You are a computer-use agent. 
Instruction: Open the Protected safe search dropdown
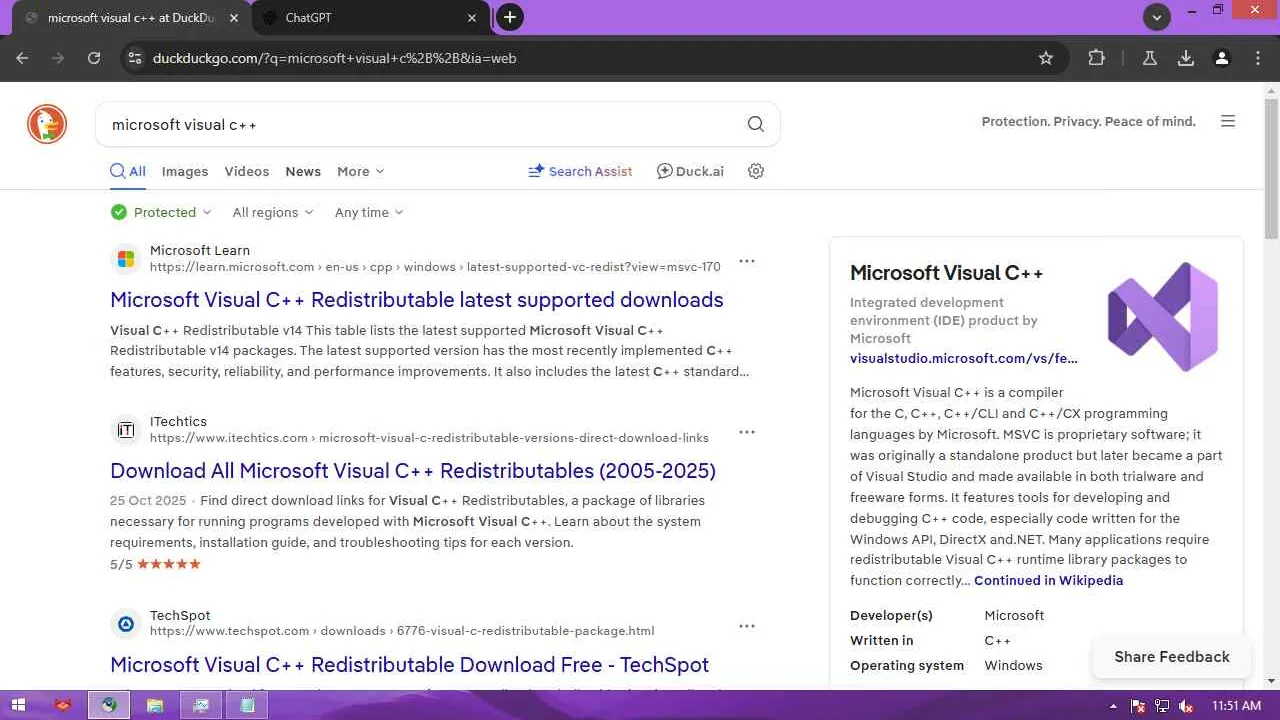pos(161,212)
